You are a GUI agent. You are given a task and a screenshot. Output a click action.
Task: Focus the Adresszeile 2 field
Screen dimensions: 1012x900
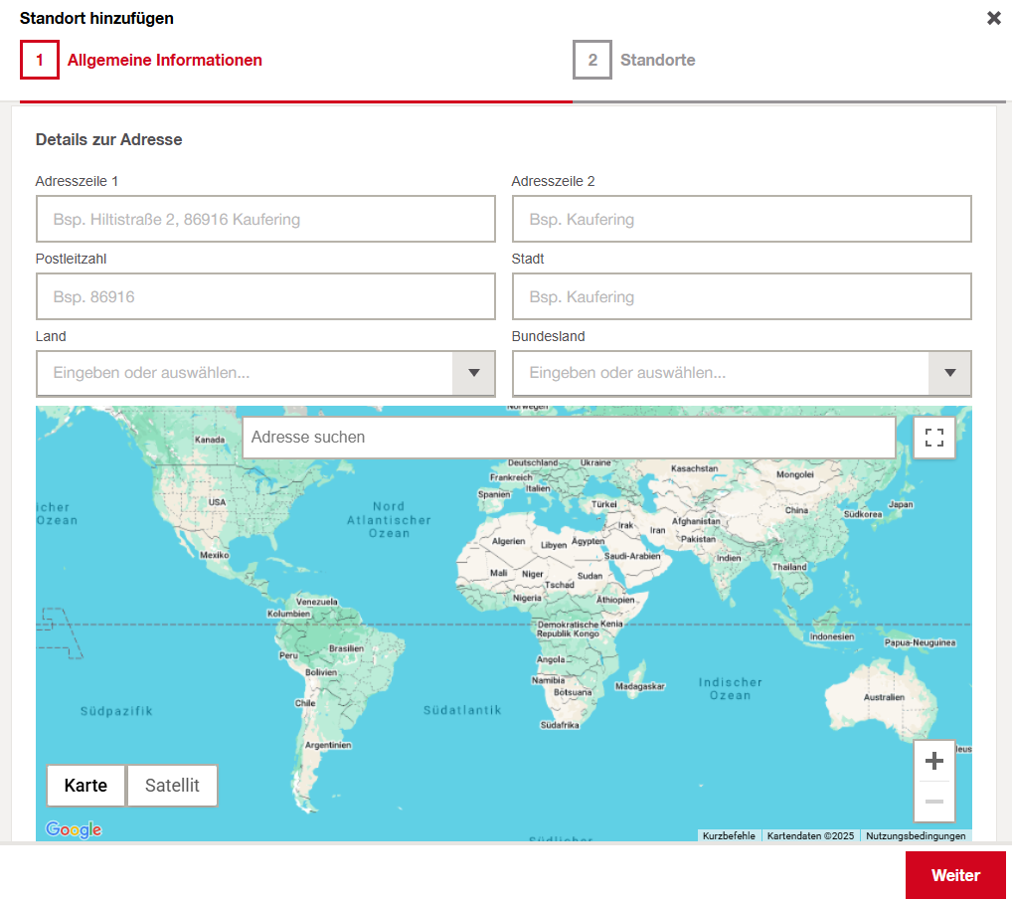742,220
